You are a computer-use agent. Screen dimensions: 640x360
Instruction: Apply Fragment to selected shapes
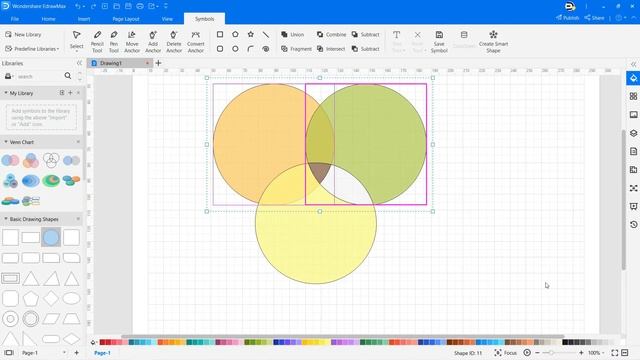pyautogui.click(x=296, y=49)
